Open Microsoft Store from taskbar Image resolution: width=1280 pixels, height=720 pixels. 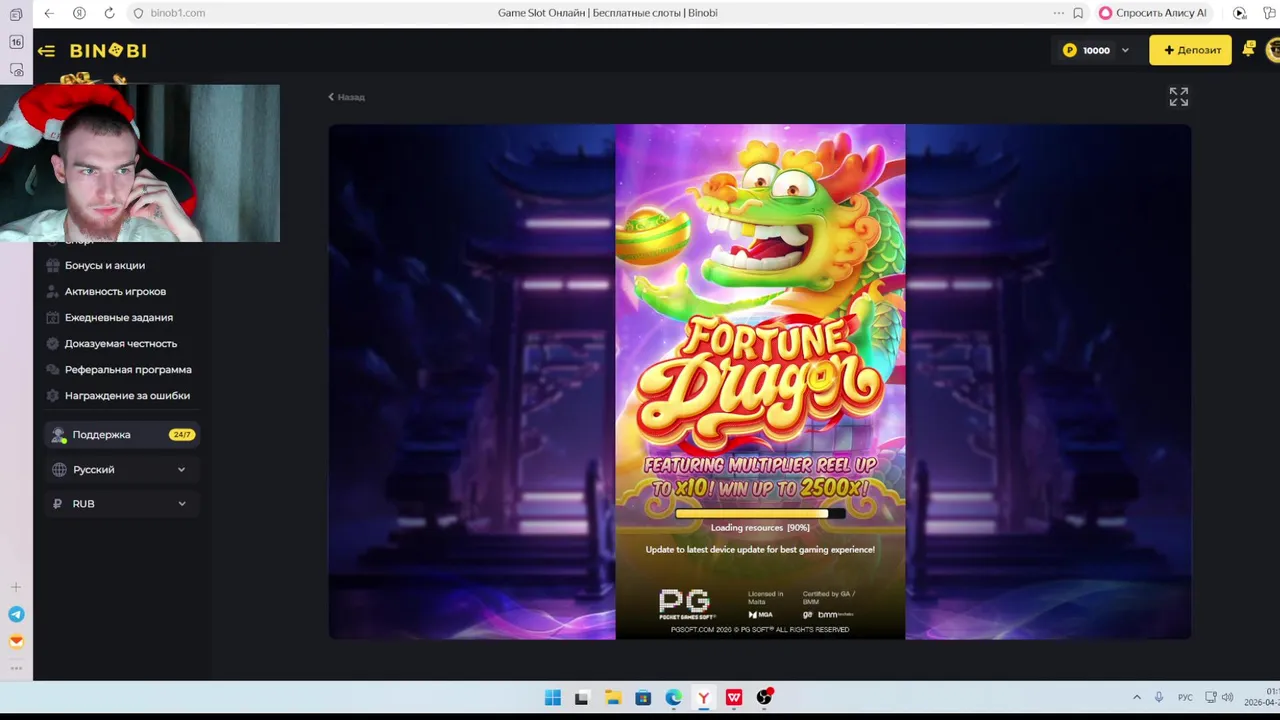pyautogui.click(x=643, y=698)
